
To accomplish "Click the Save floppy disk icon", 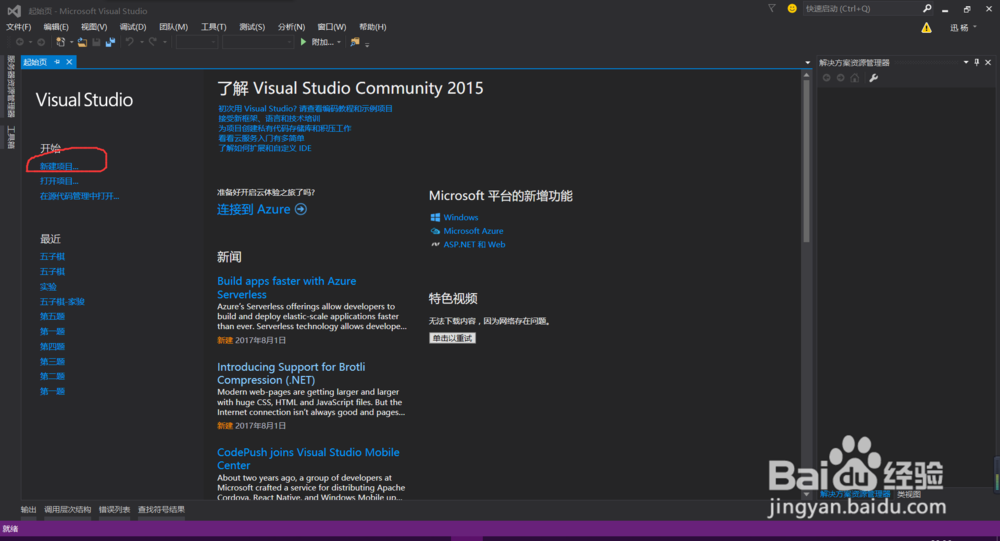I will [96, 42].
